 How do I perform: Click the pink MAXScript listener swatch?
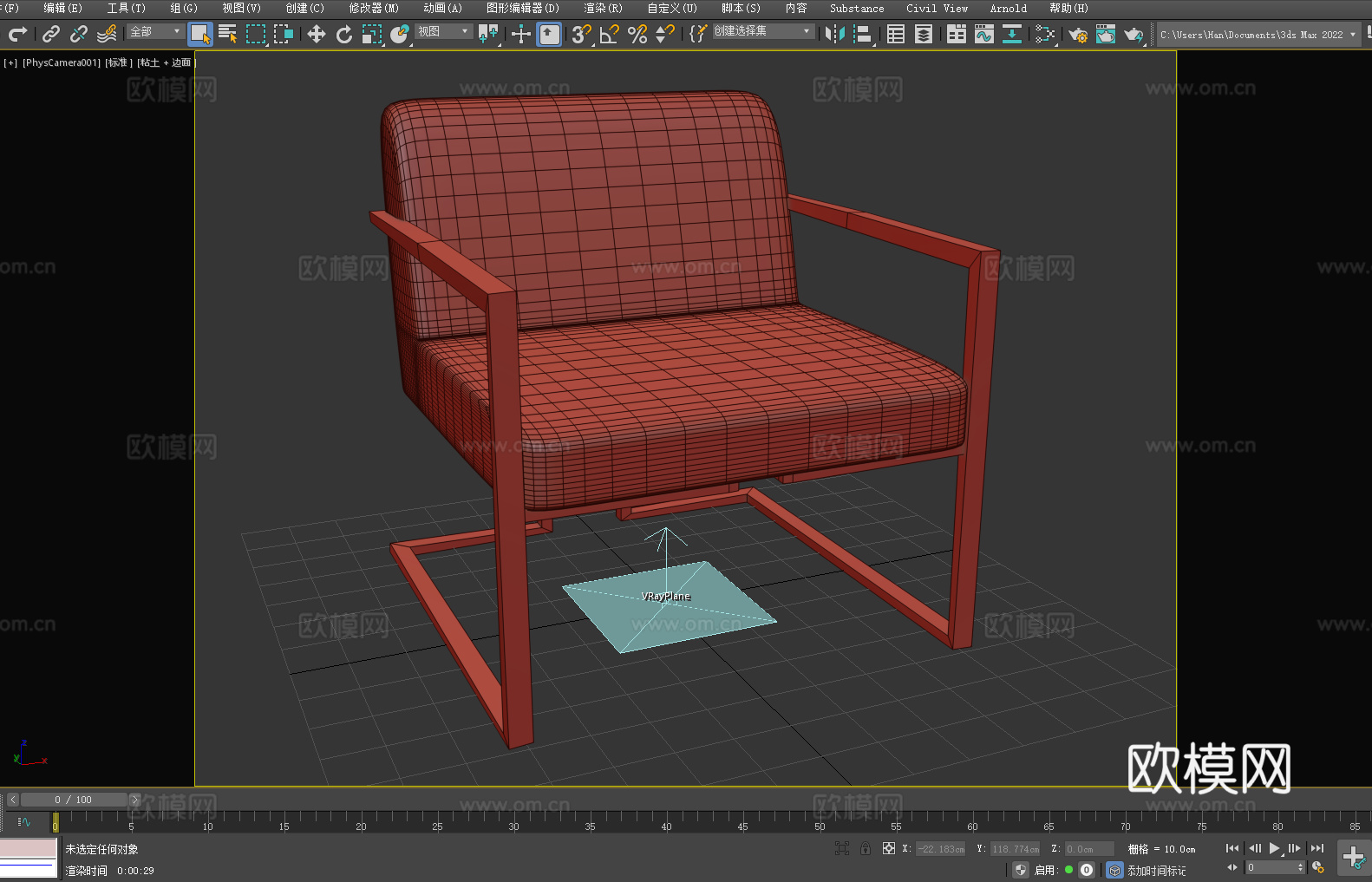tap(29, 848)
